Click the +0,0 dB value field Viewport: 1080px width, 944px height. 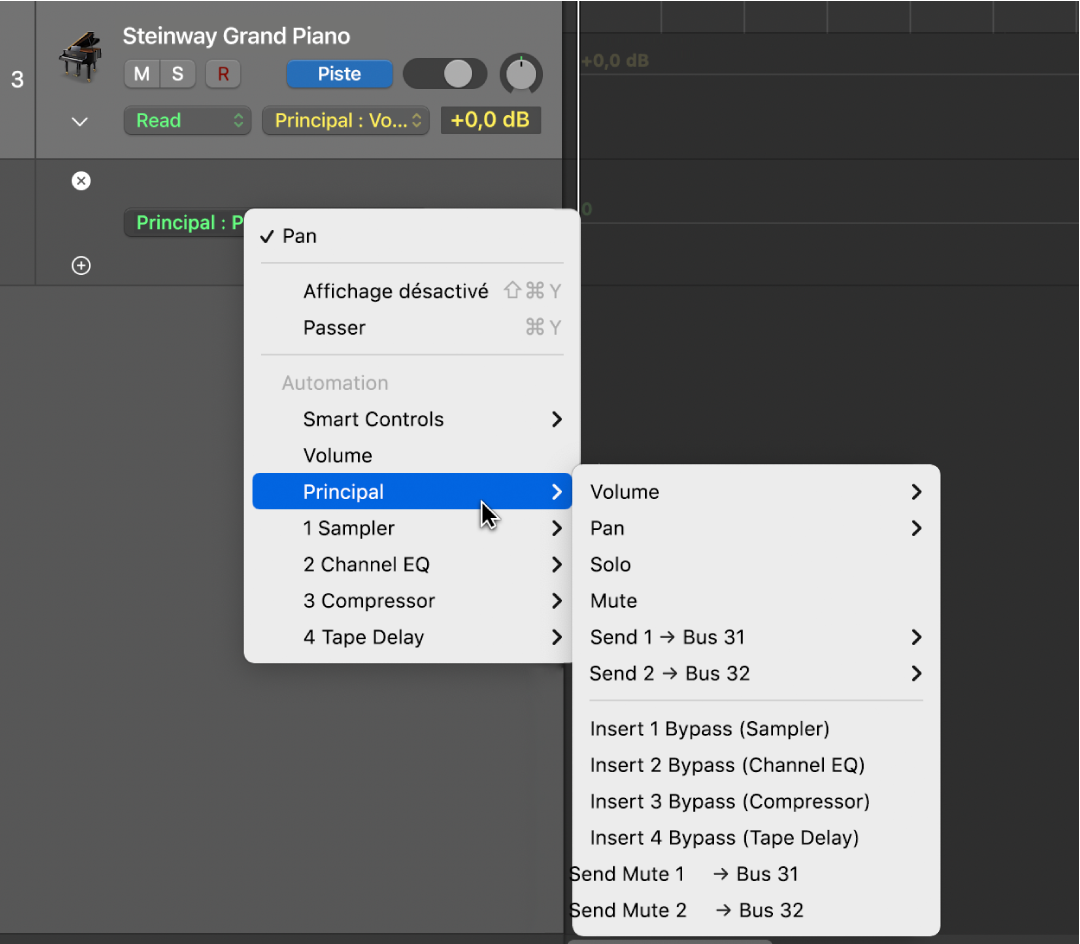pos(490,121)
